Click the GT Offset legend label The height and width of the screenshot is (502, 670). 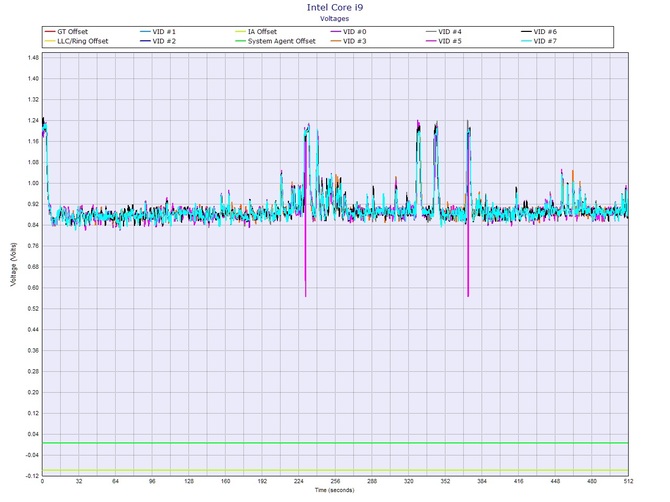coord(72,32)
